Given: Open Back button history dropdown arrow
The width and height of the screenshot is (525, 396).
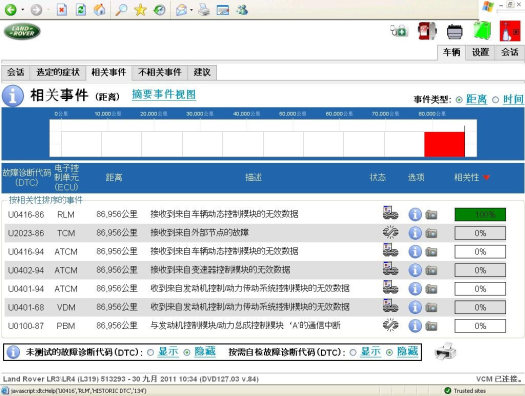Looking at the screenshot, I should pyautogui.click(x=23, y=10).
